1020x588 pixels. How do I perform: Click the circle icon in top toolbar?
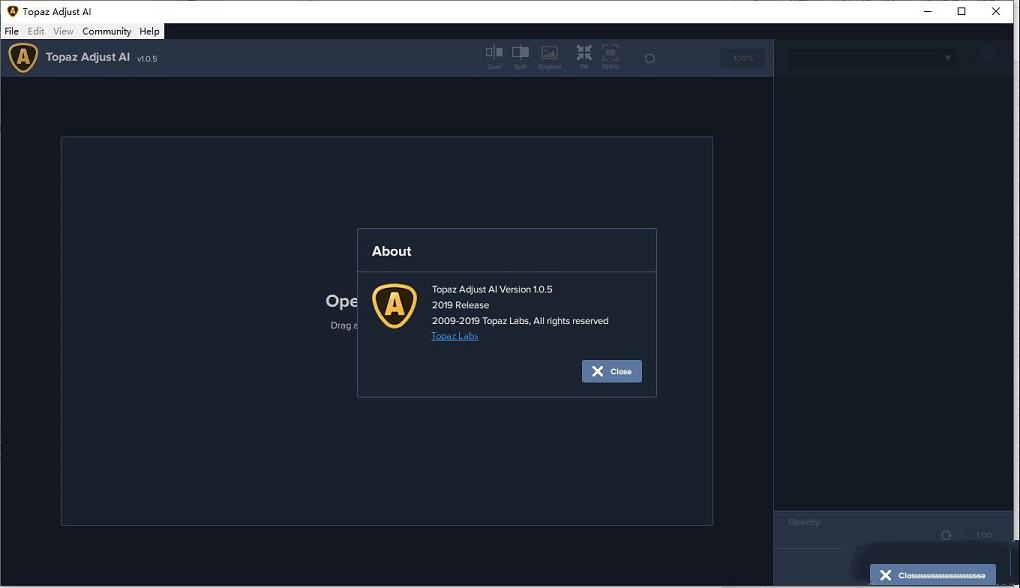tap(649, 59)
